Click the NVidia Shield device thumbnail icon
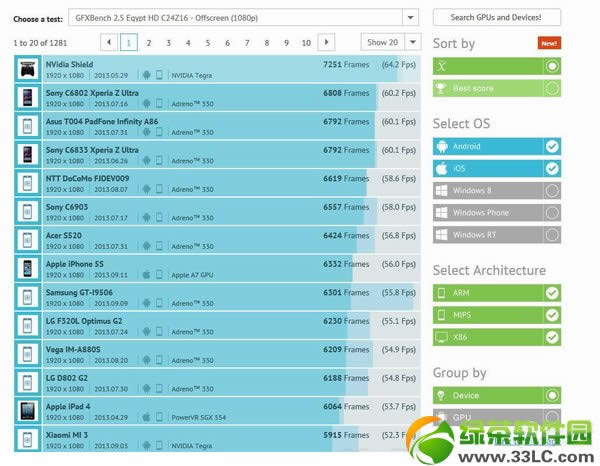The image size is (600, 466). tap(27, 69)
